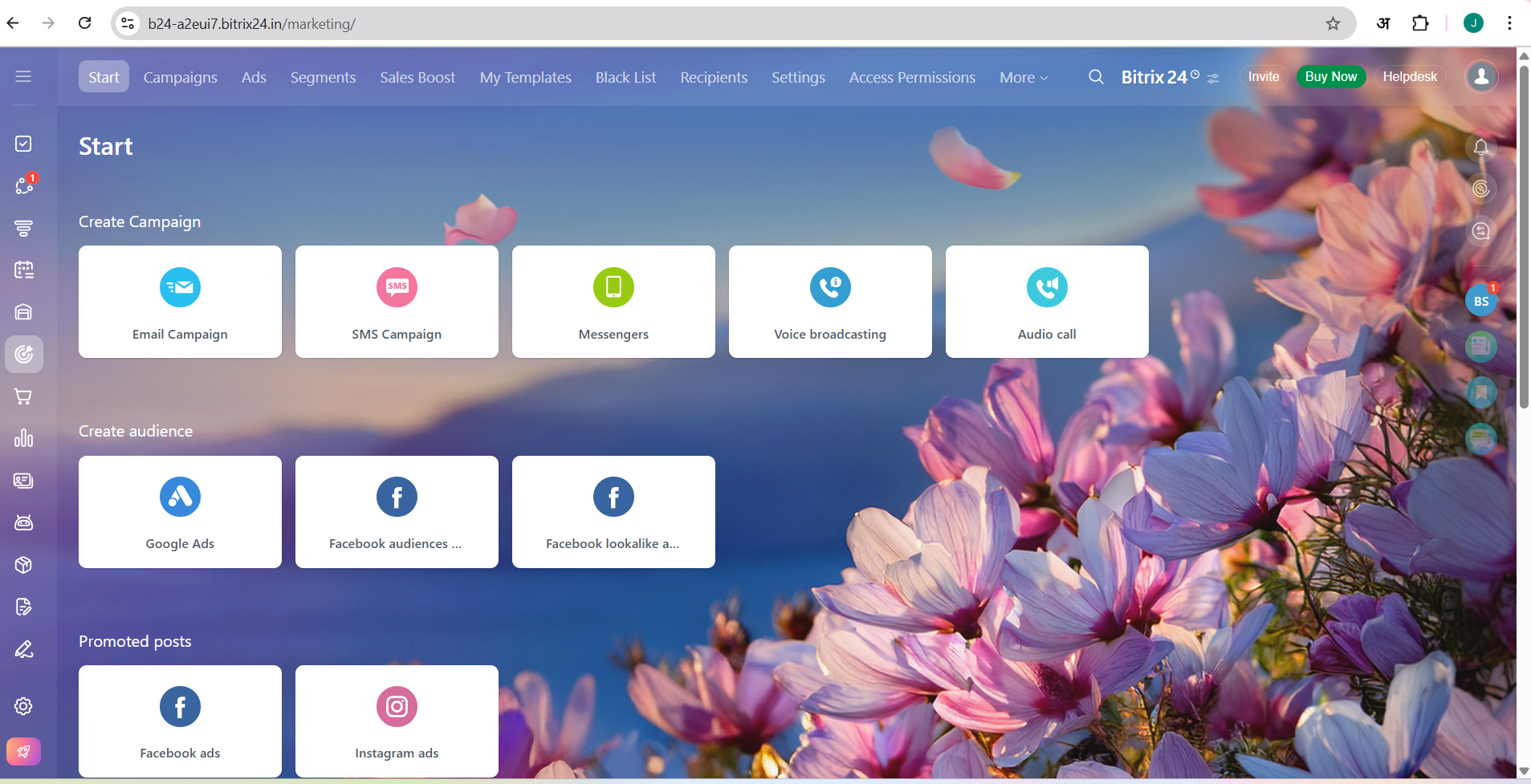Open Bitrix24 logo settings toggle
The height and width of the screenshot is (784, 1531).
tap(1213, 79)
